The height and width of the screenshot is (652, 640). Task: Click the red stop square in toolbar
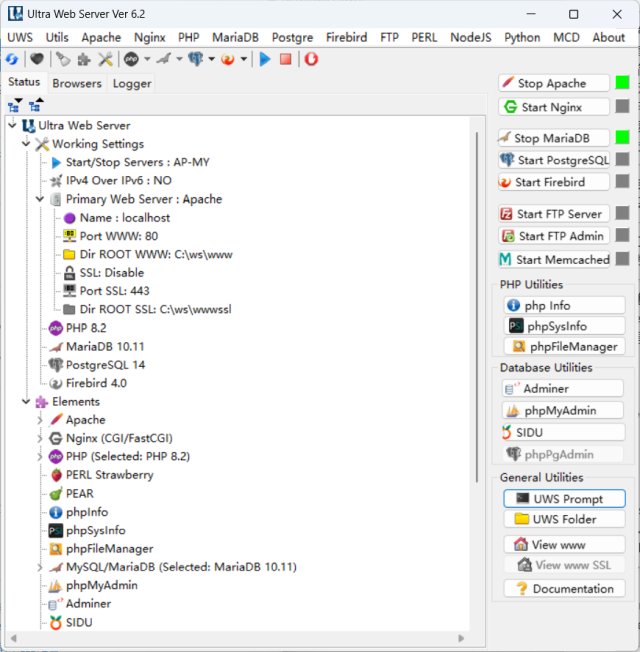[x=286, y=60]
